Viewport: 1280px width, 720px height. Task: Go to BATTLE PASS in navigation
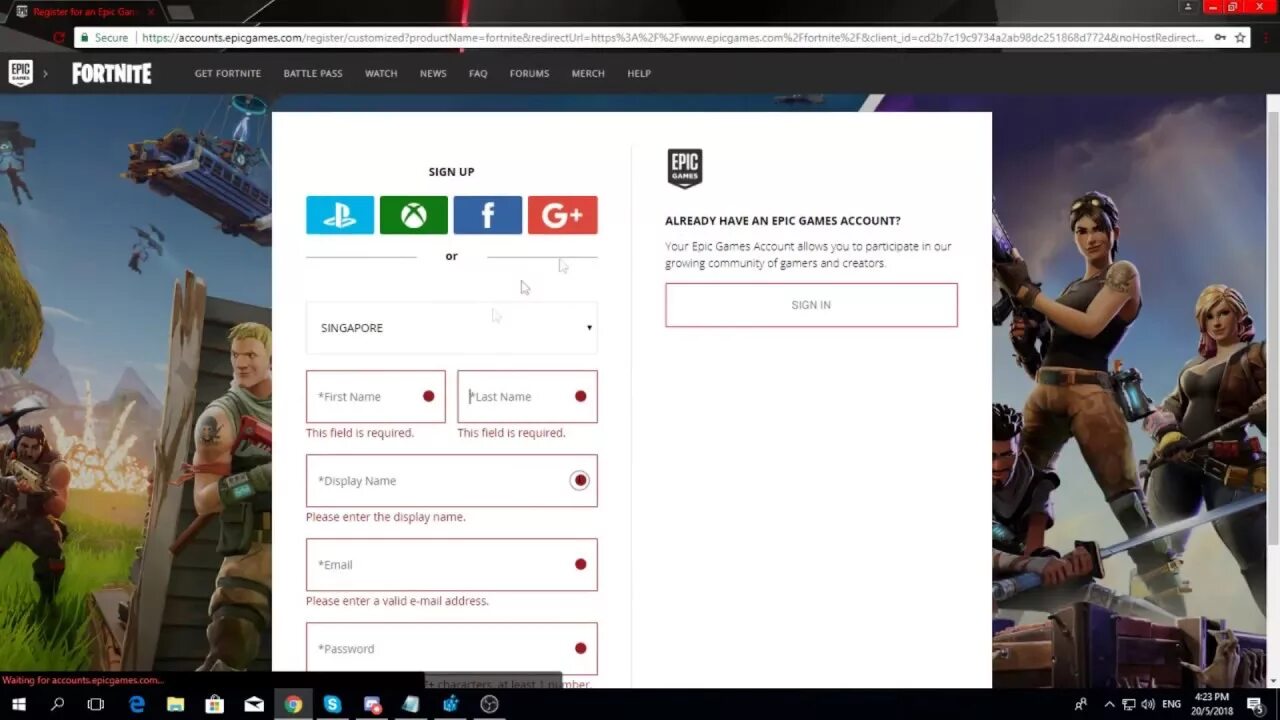pyautogui.click(x=313, y=73)
